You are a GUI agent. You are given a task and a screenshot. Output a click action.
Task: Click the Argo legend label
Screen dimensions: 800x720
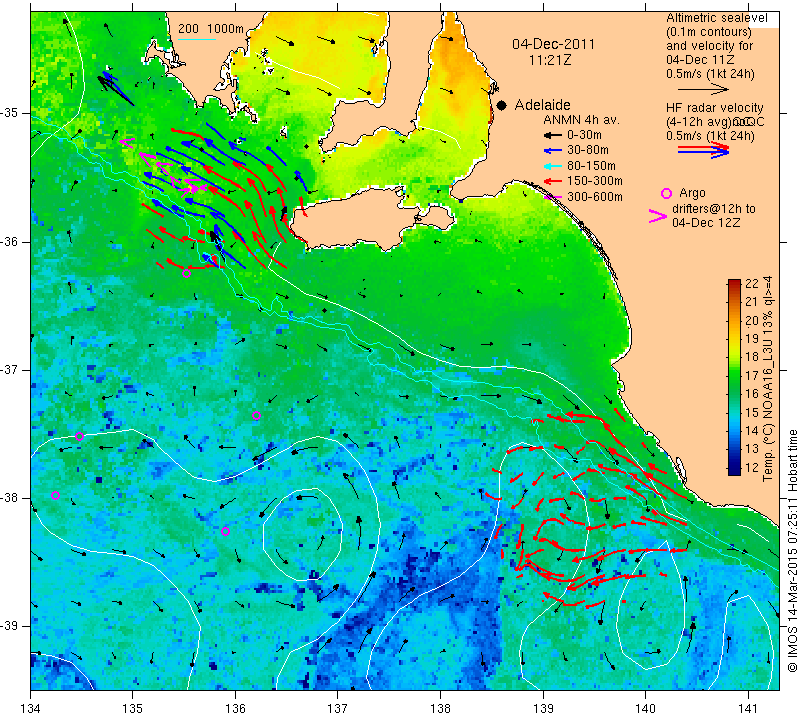coord(692,193)
